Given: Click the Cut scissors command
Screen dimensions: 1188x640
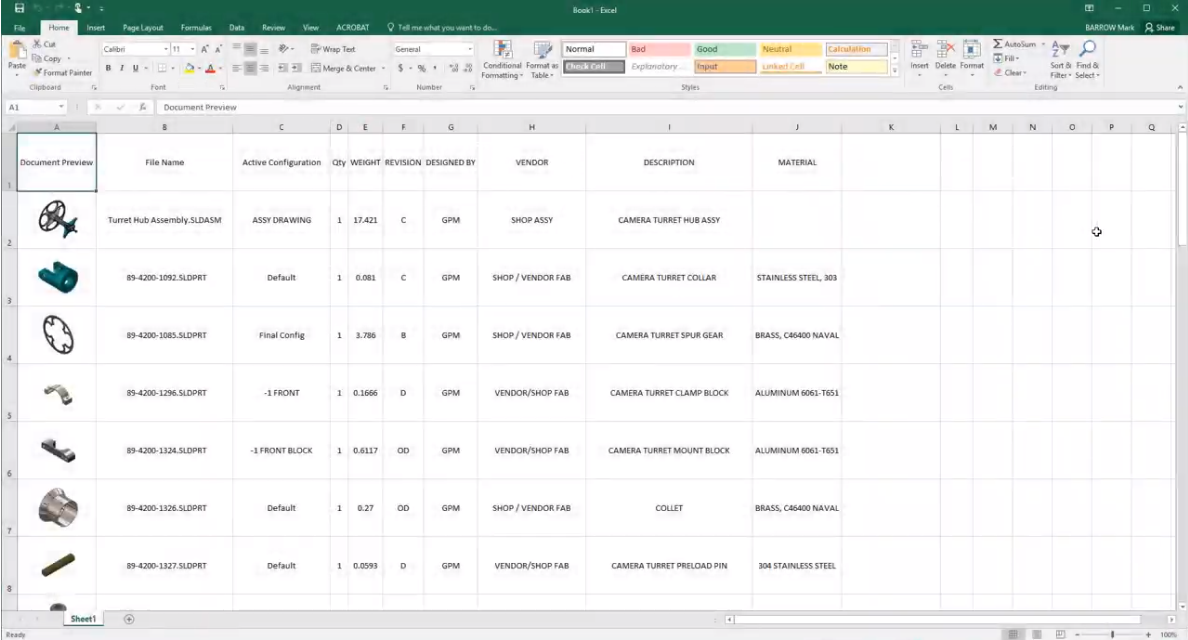Looking at the screenshot, I should click(x=44, y=44).
